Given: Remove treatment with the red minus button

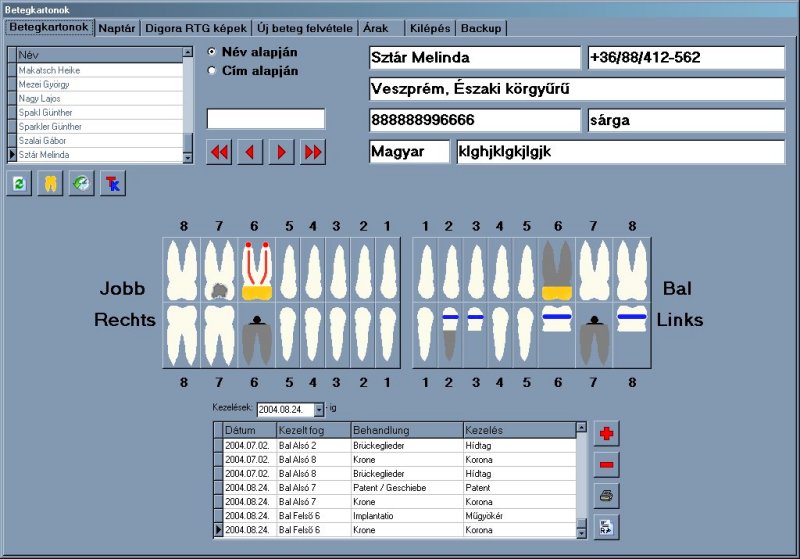Looking at the screenshot, I should pos(606,464).
